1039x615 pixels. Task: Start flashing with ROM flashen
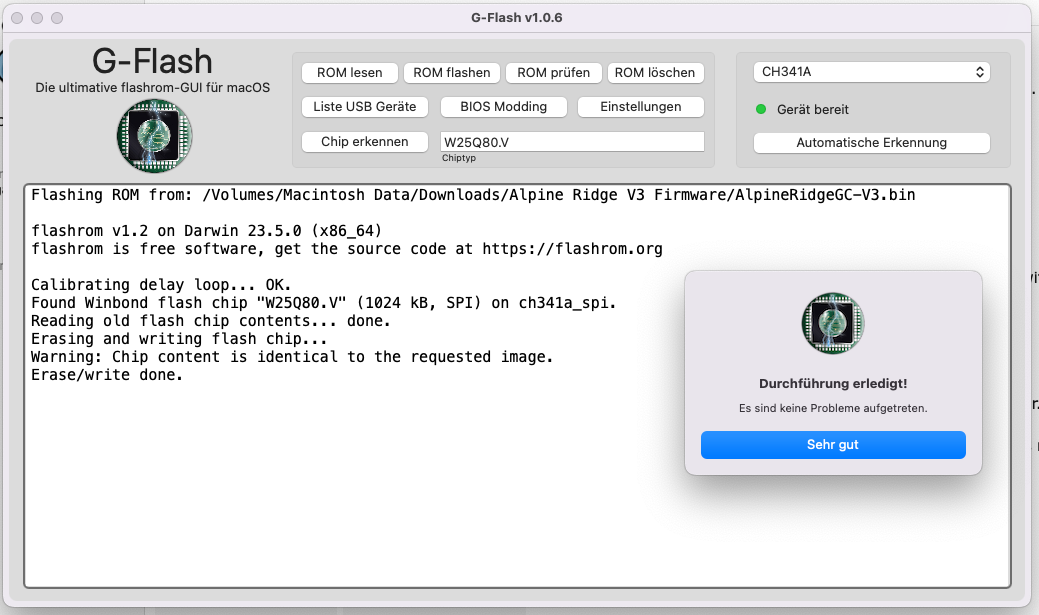pos(451,73)
